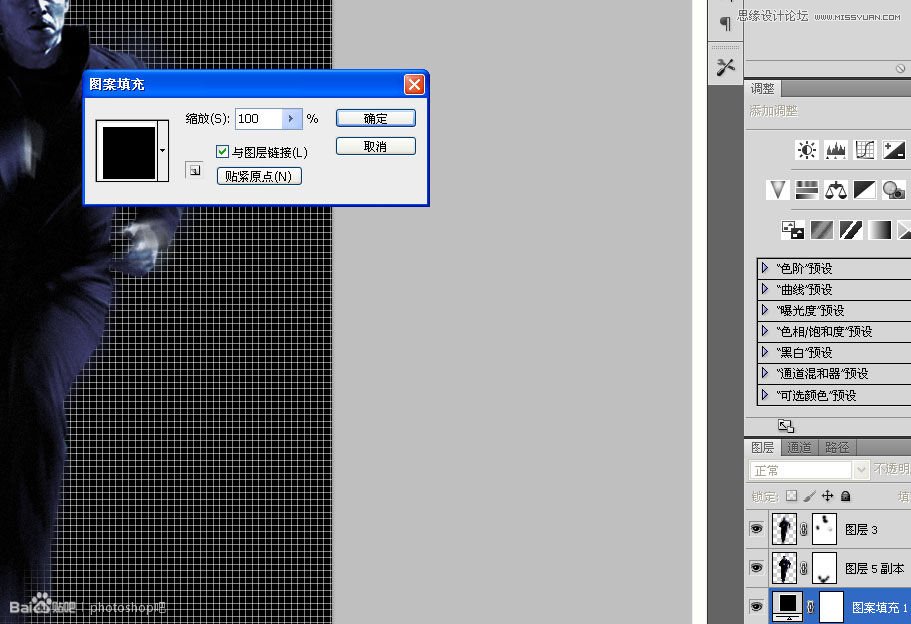This screenshot has width=911, height=624.
Task: Hide the 图层 3 layer
Action: 758,529
